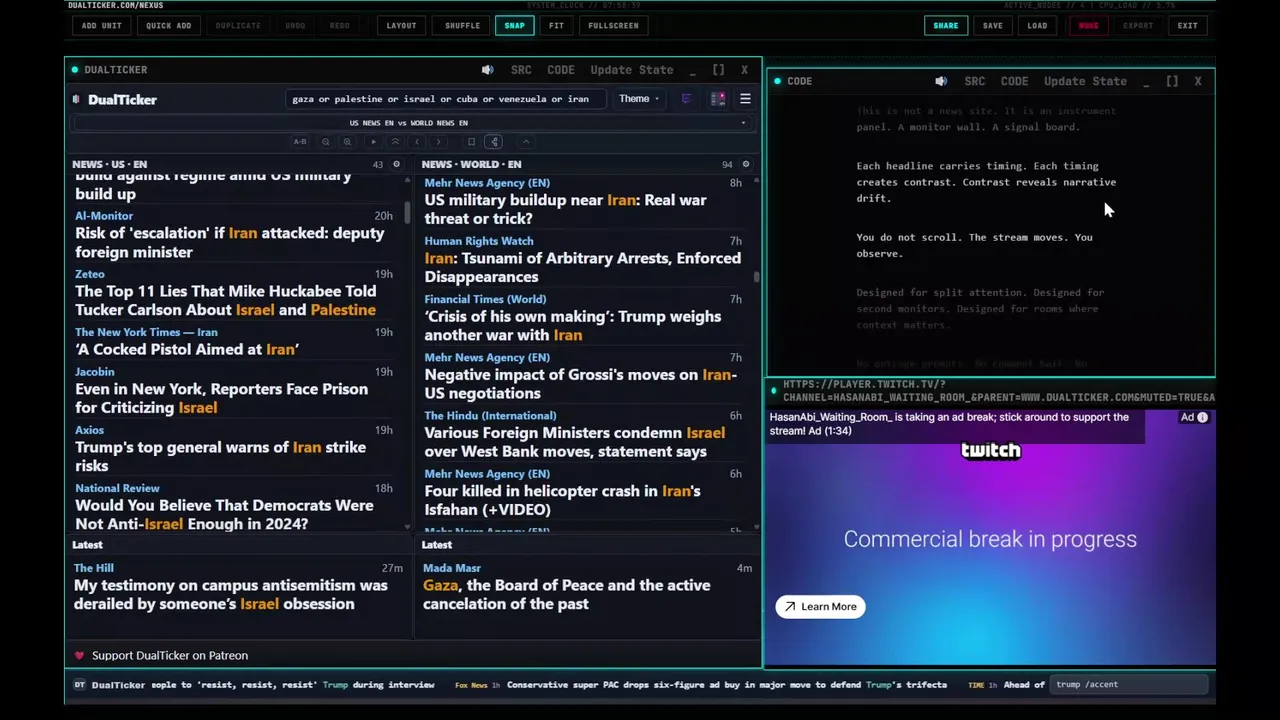Viewport: 1280px width, 720px height.
Task: Open Financial Times 'Crisis of his own making' headline
Action: 572,326
